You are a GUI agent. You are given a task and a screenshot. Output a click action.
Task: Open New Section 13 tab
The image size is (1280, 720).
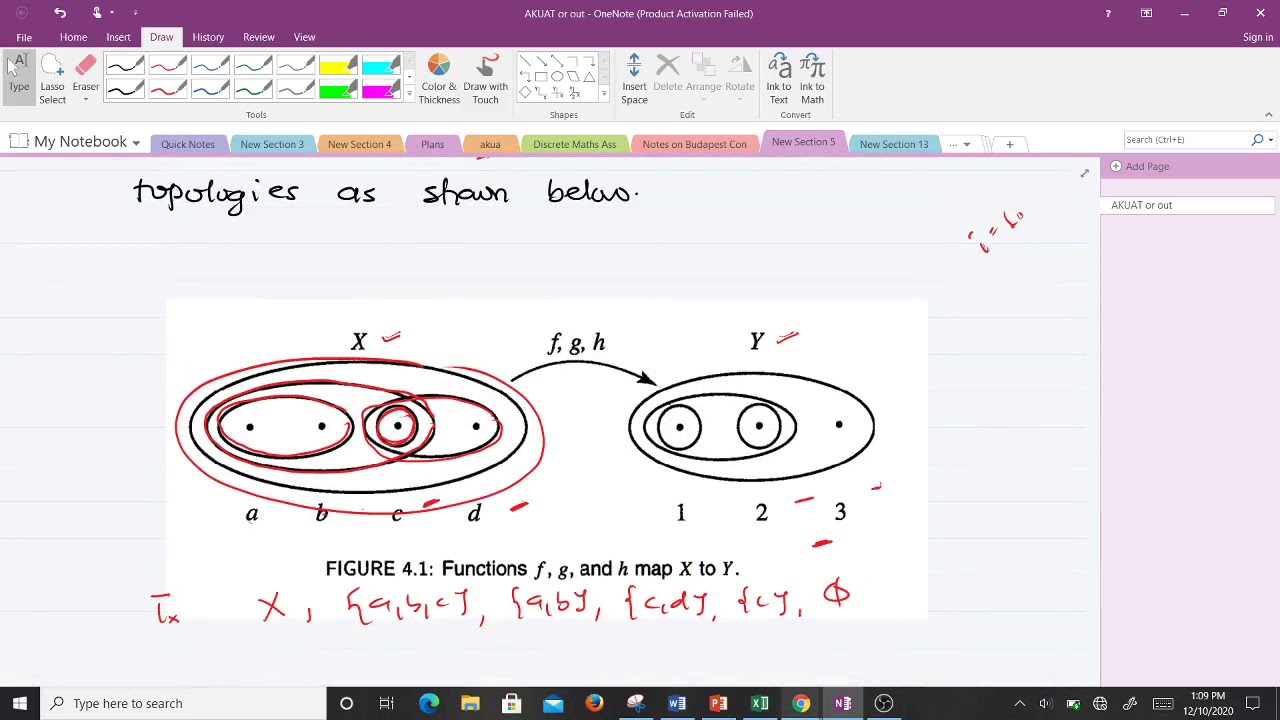[x=894, y=144]
